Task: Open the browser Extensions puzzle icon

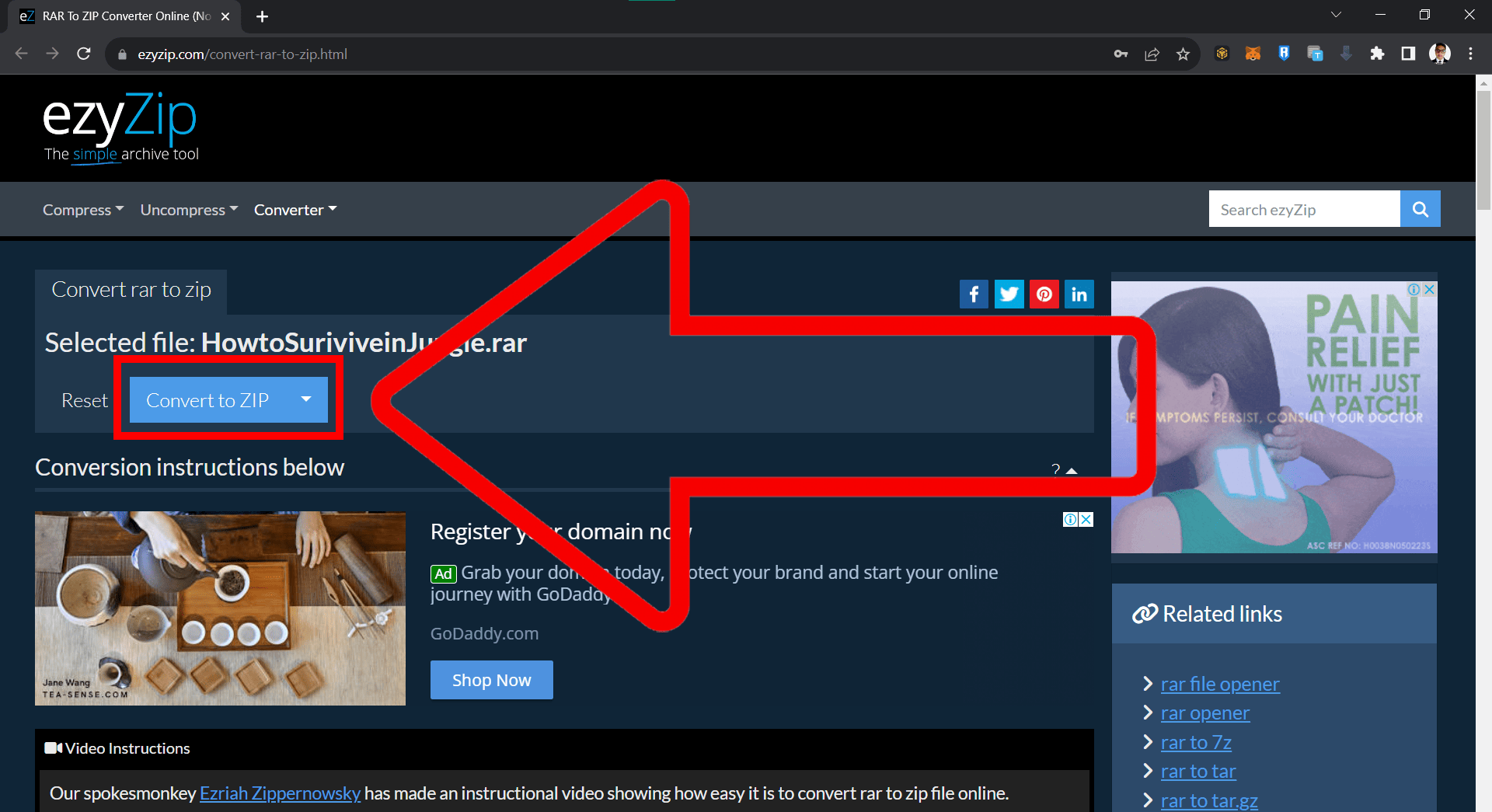Action: click(x=1377, y=54)
